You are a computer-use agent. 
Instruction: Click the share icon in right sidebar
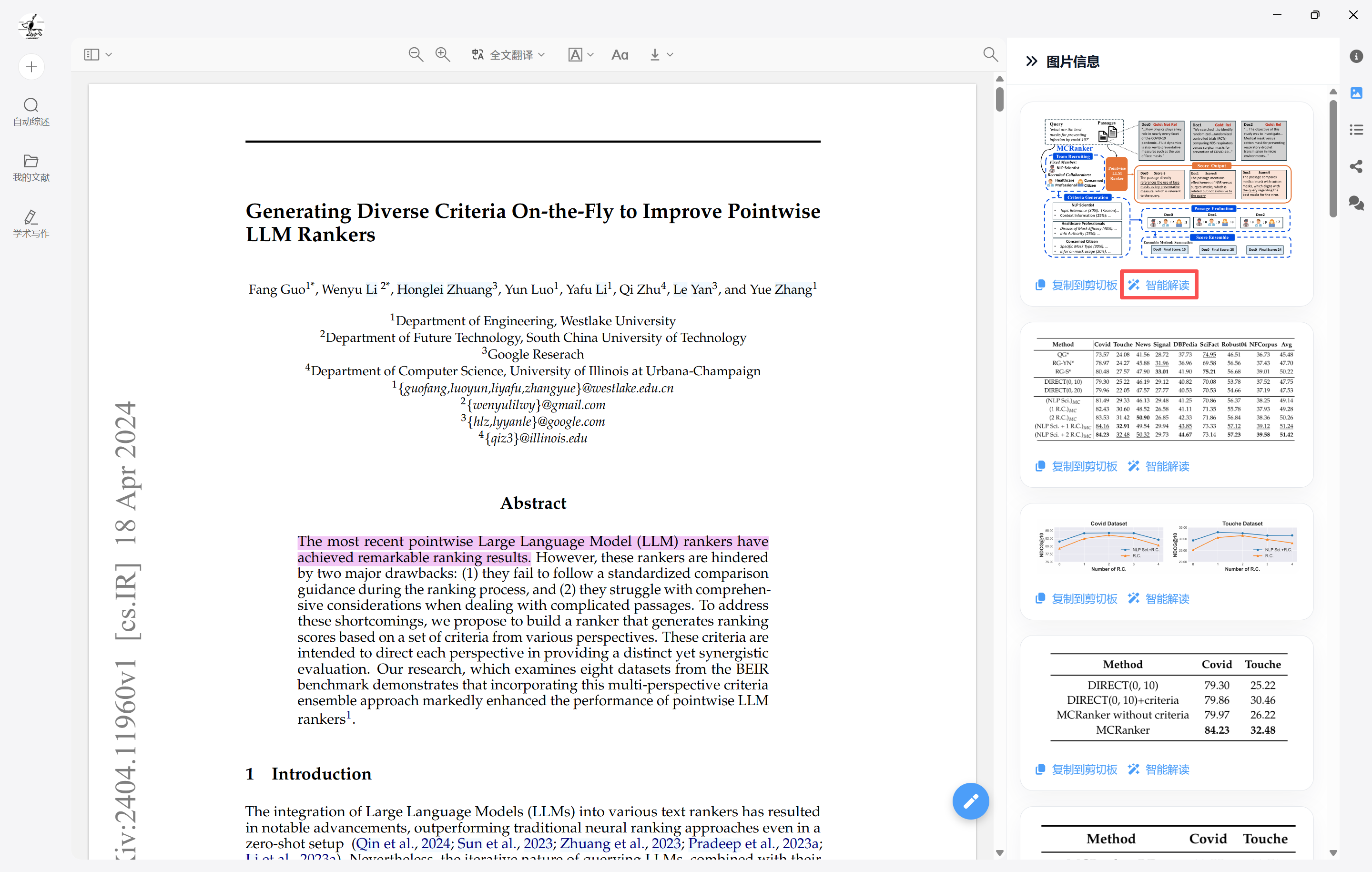click(1356, 166)
